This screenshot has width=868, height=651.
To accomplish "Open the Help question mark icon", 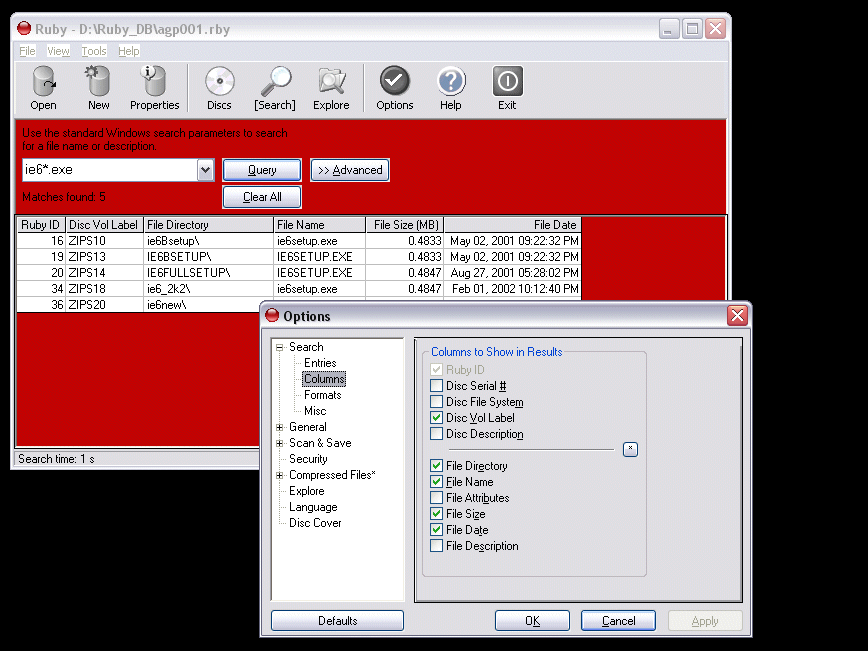I will (x=451, y=82).
